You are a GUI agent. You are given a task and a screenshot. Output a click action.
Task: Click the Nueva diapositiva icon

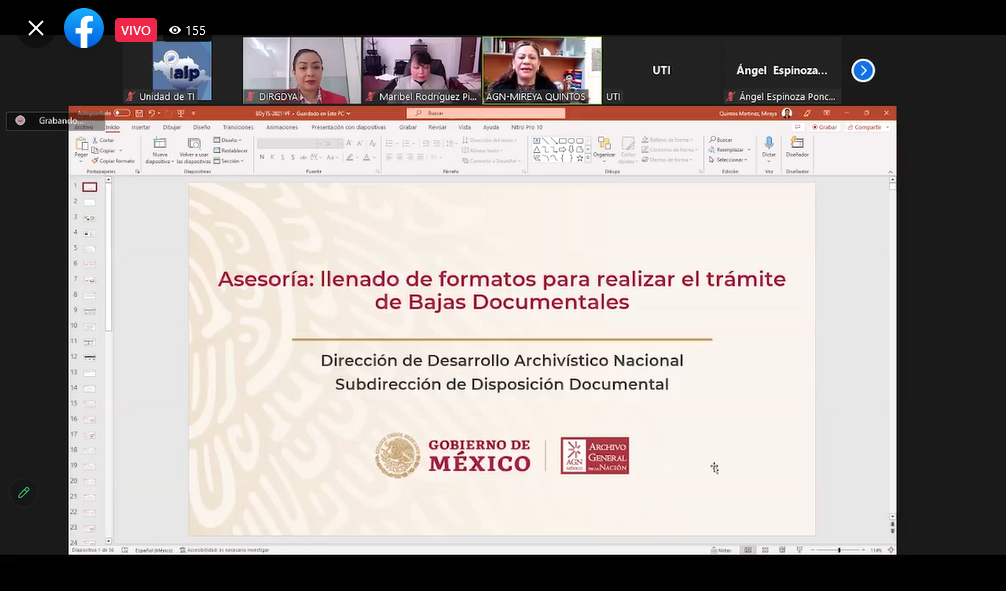[160, 146]
